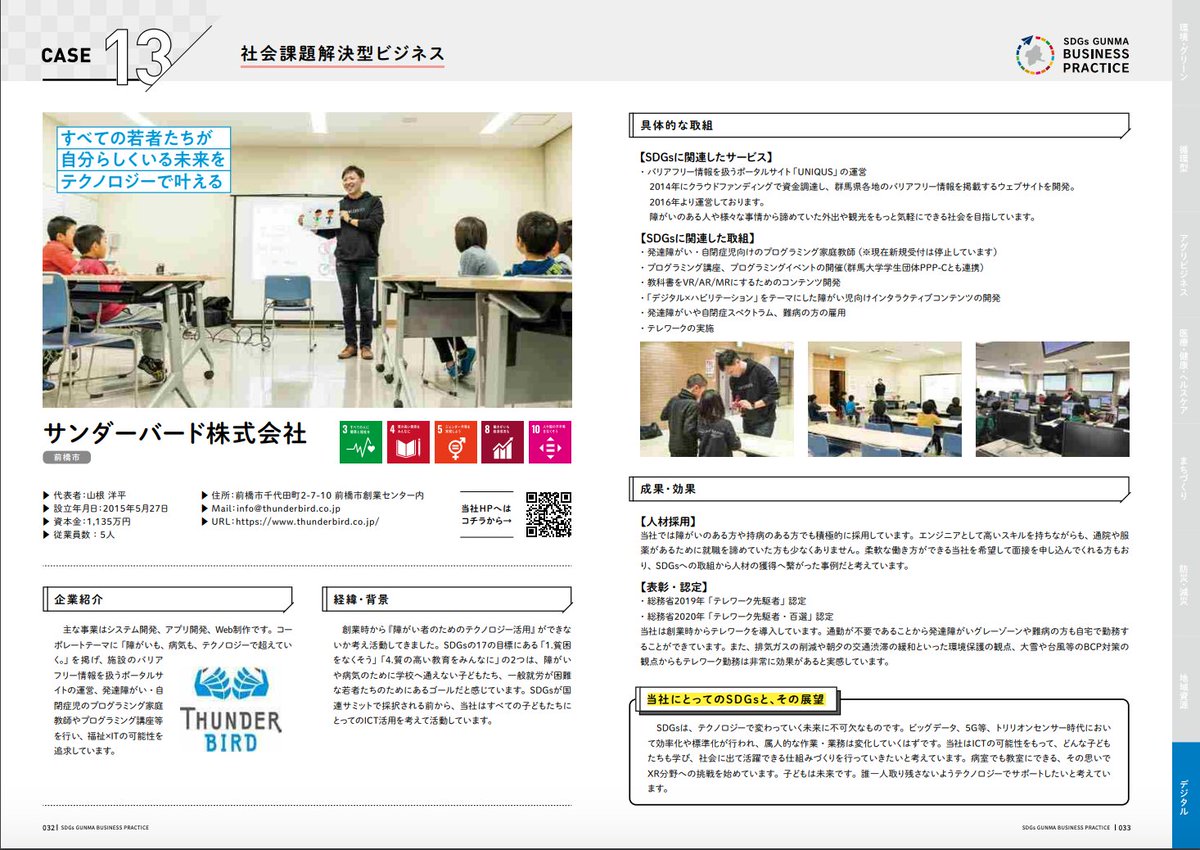Open the large classroom presenter photo
This screenshot has width=1200, height=850.
click(x=307, y=259)
